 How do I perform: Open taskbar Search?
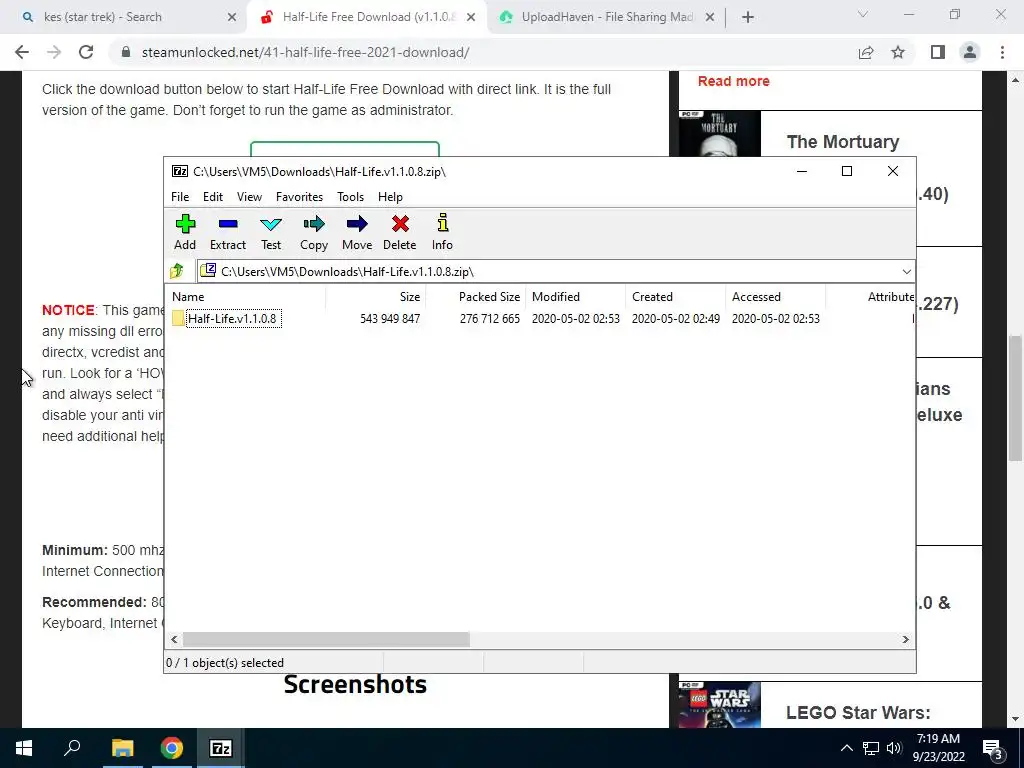[x=72, y=748]
